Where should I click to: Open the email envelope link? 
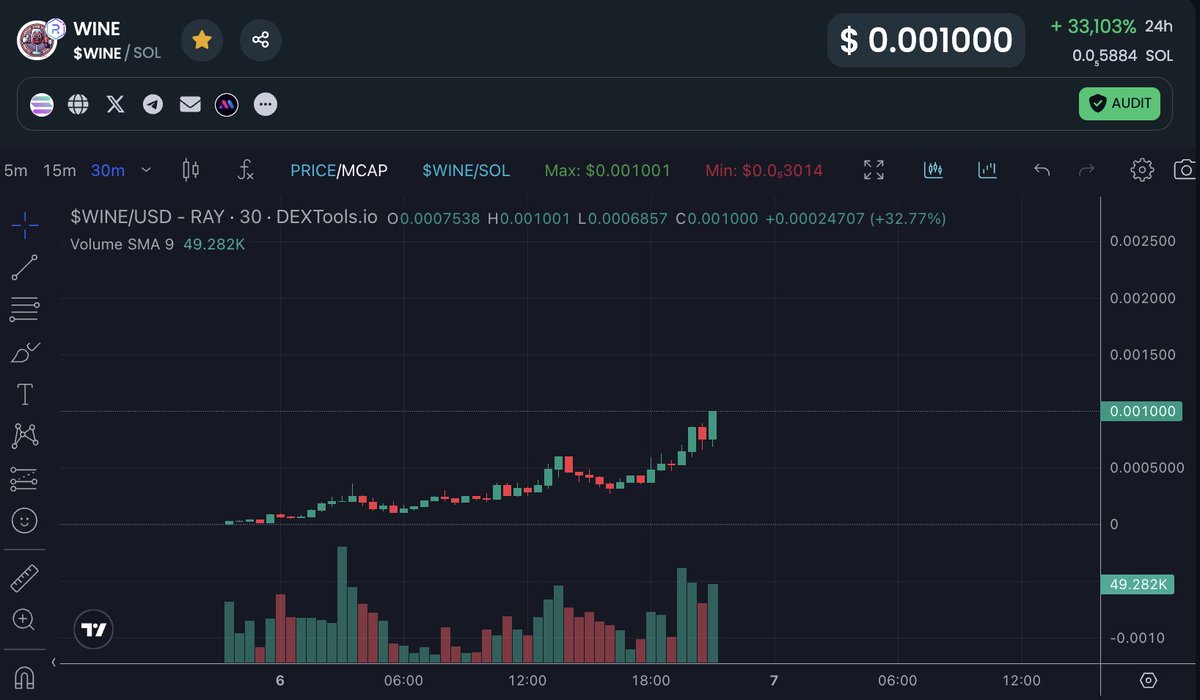coord(190,104)
